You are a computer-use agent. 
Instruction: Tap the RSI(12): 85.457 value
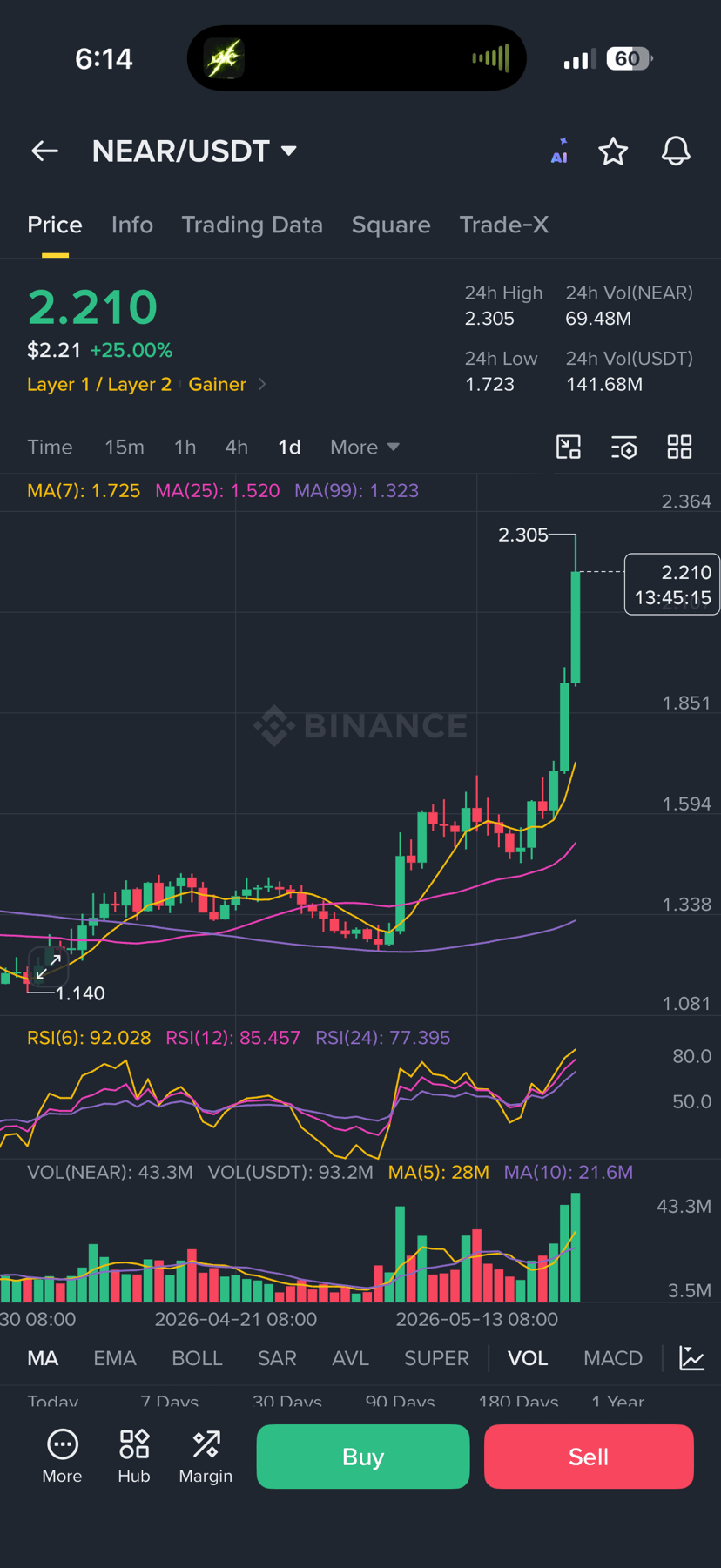232,1038
